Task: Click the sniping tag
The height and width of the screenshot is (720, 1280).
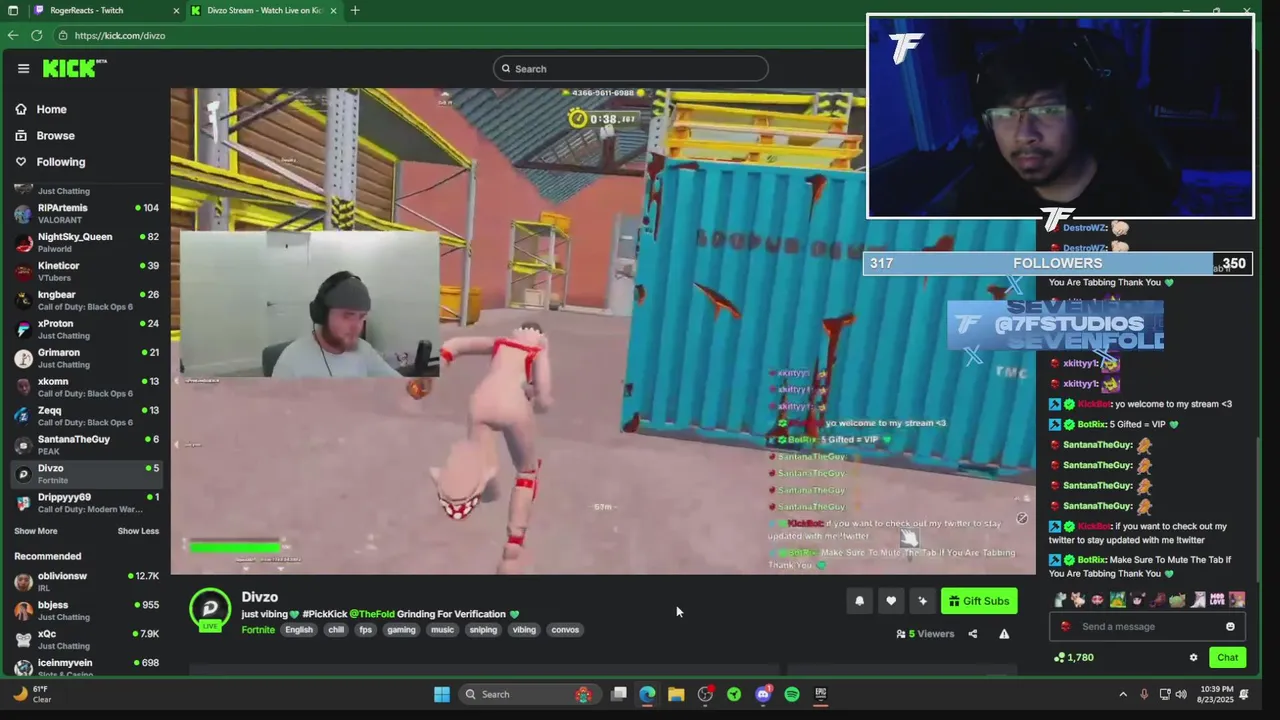Action: click(483, 630)
